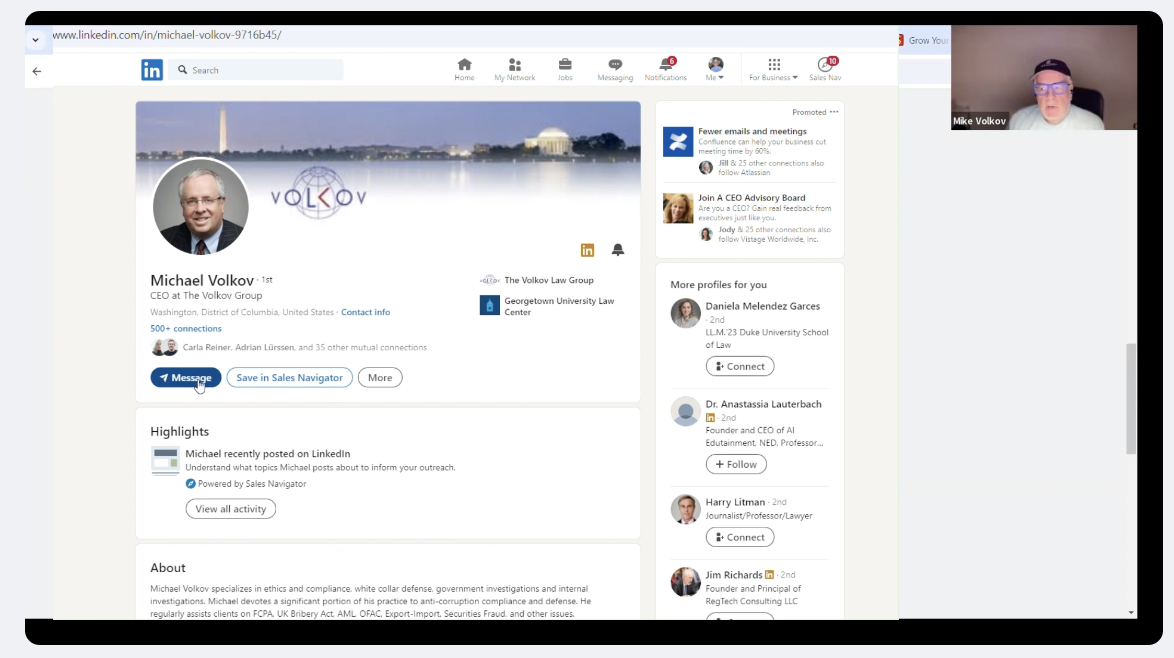Click the gold LinkedIn premium badge

587,250
